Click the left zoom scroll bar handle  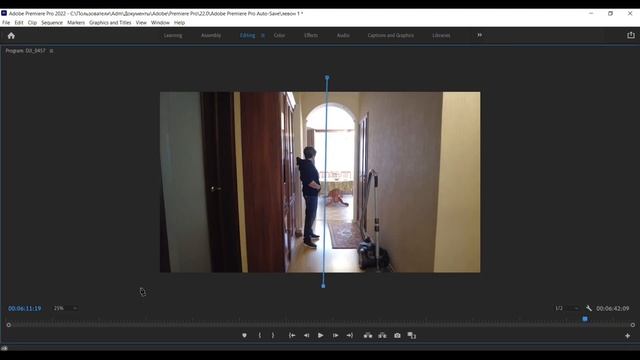[9, 325]
